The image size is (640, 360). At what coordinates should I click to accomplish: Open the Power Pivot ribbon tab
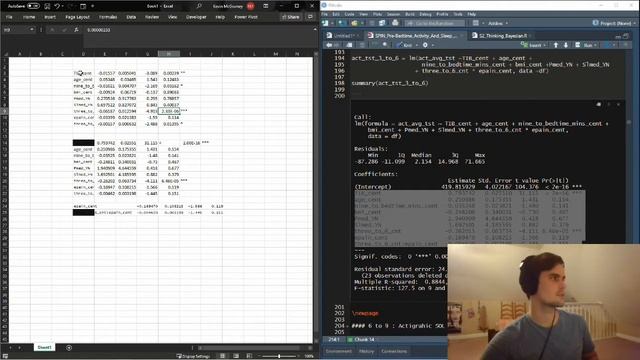pyautogui.click(x=246, y=17)
